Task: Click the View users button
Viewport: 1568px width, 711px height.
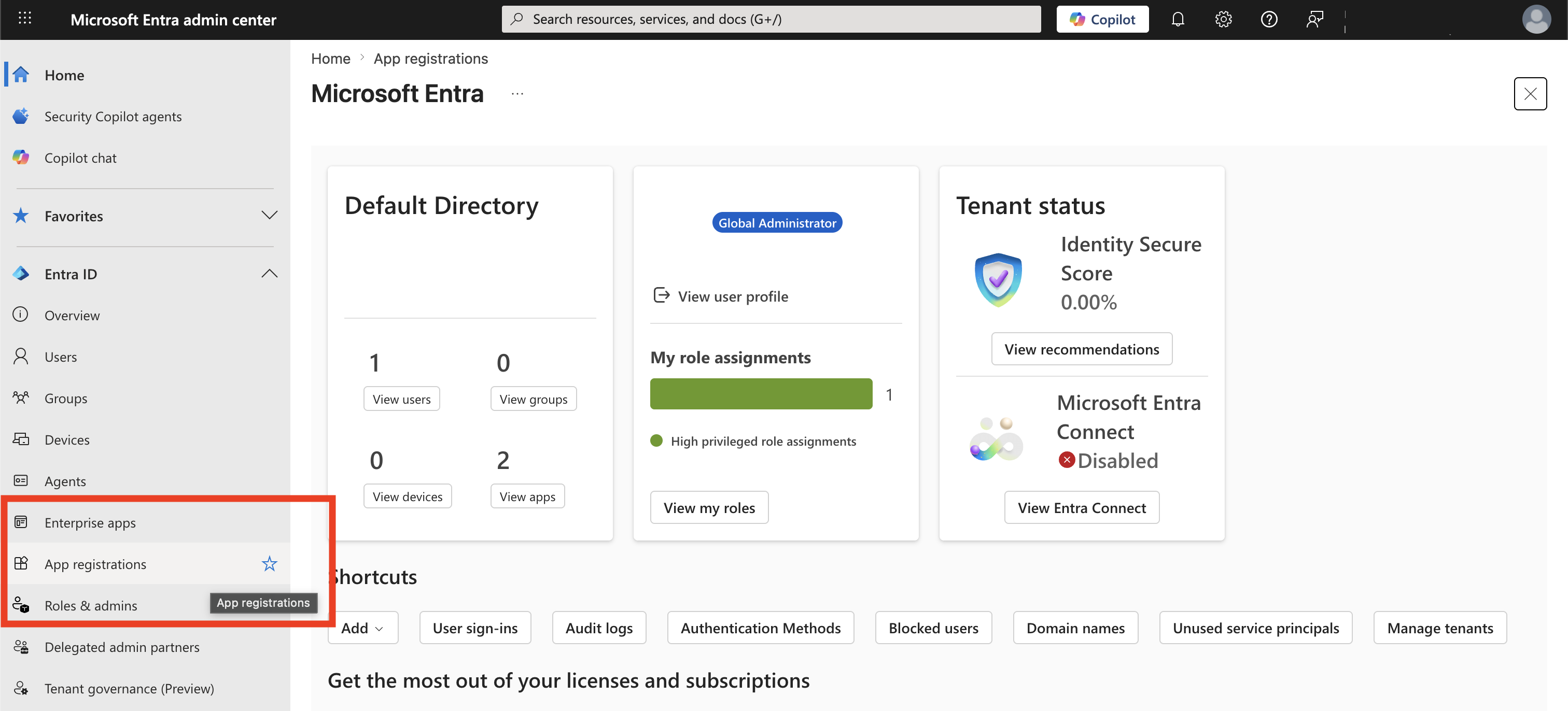Action: 402,399
